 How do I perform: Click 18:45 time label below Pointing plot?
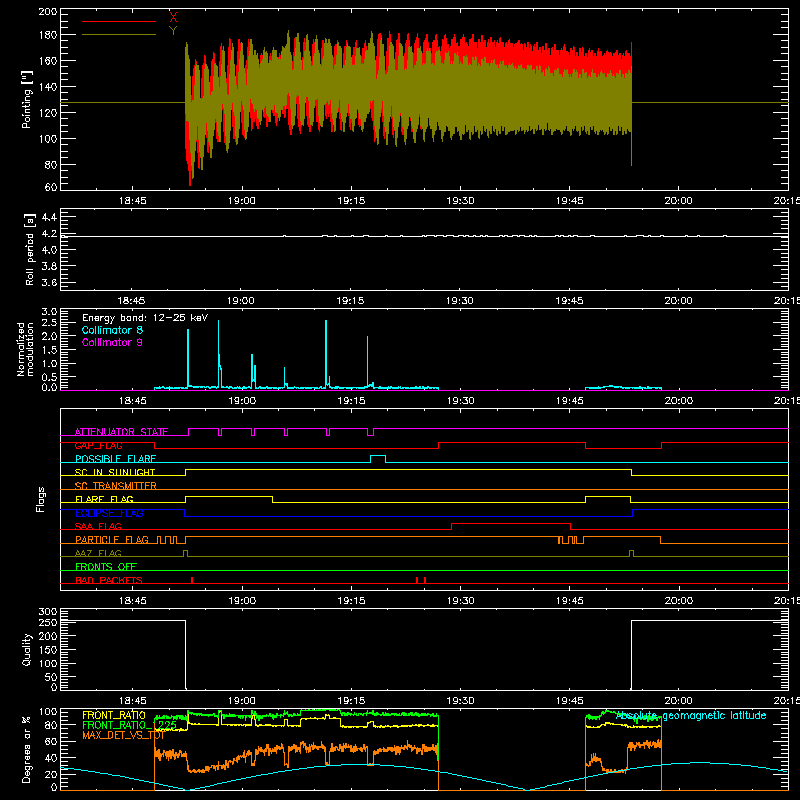[x=133, y=201]
